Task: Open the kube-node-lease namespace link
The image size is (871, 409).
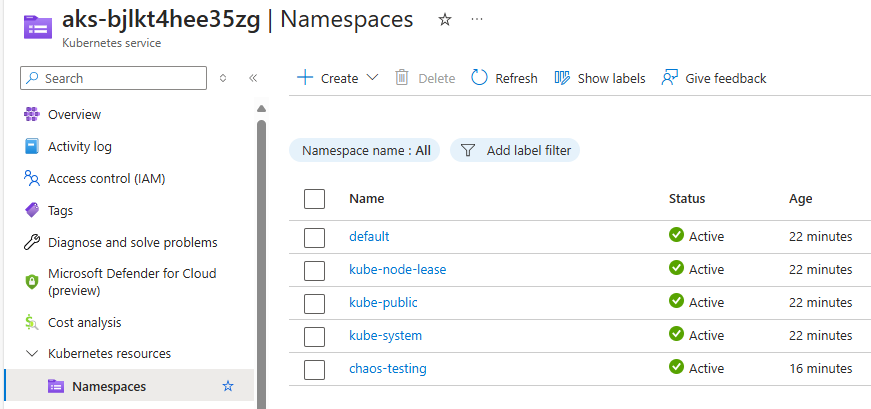Action: 397,270
